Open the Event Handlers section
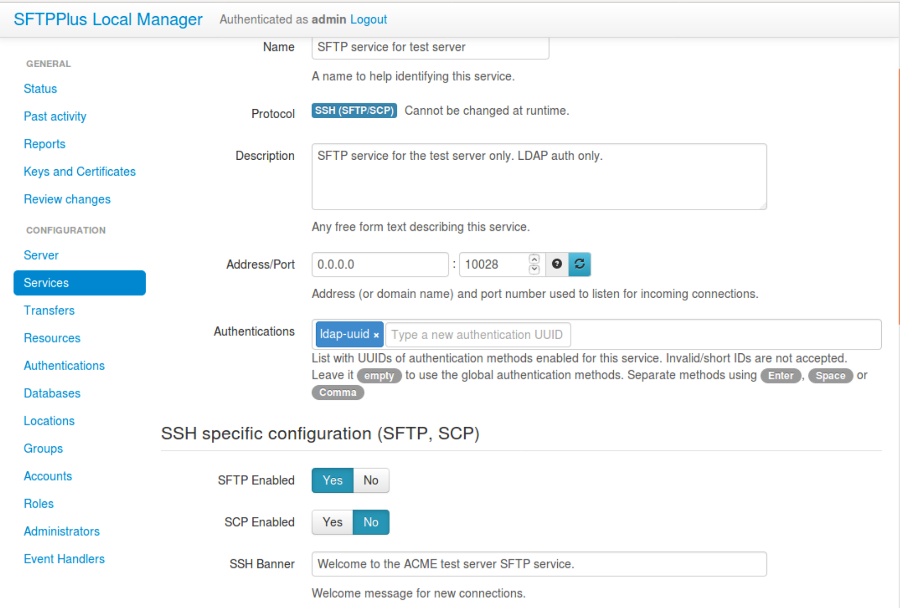Viewport: 900px width, 608px height. 64,558
